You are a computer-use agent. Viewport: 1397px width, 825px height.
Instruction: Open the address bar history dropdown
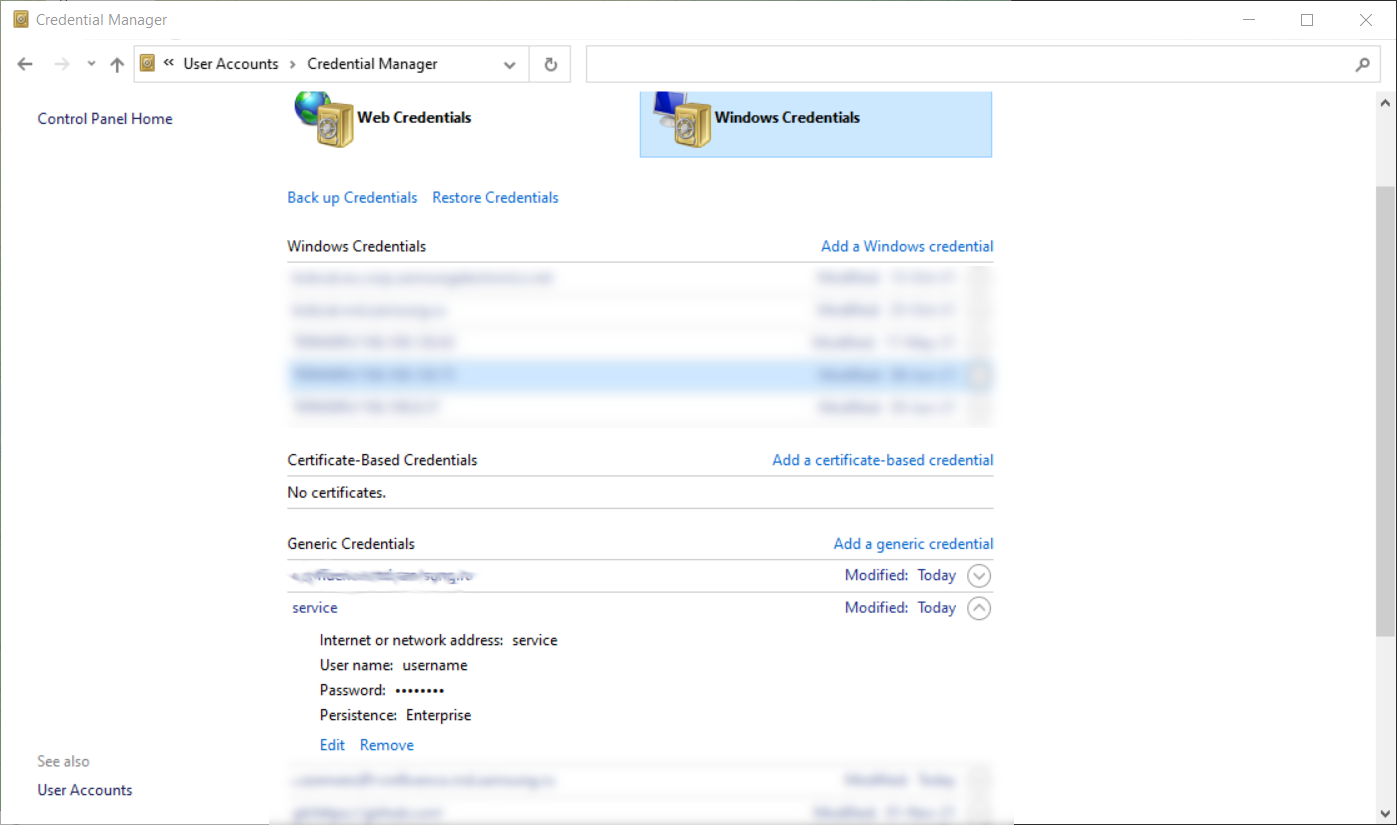[x=509, y=63]
